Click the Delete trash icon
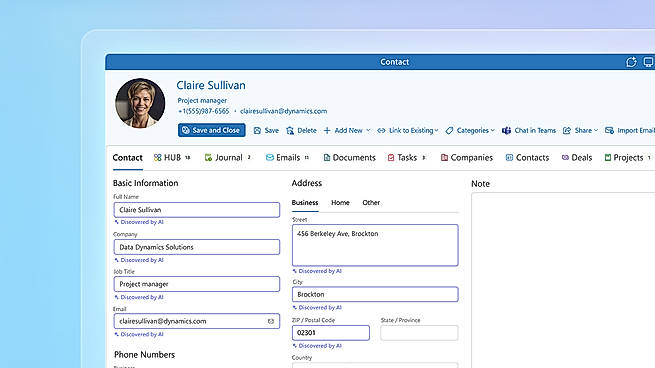The image size is (655, 368). [290, 131]
